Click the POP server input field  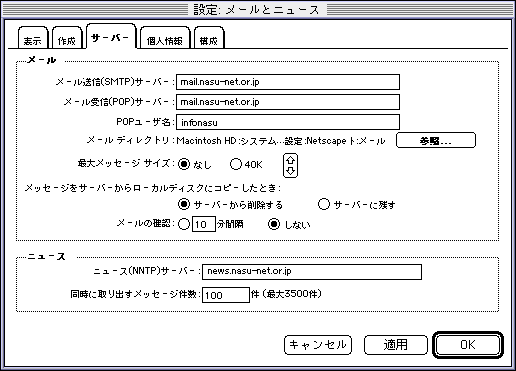point(288,102)
